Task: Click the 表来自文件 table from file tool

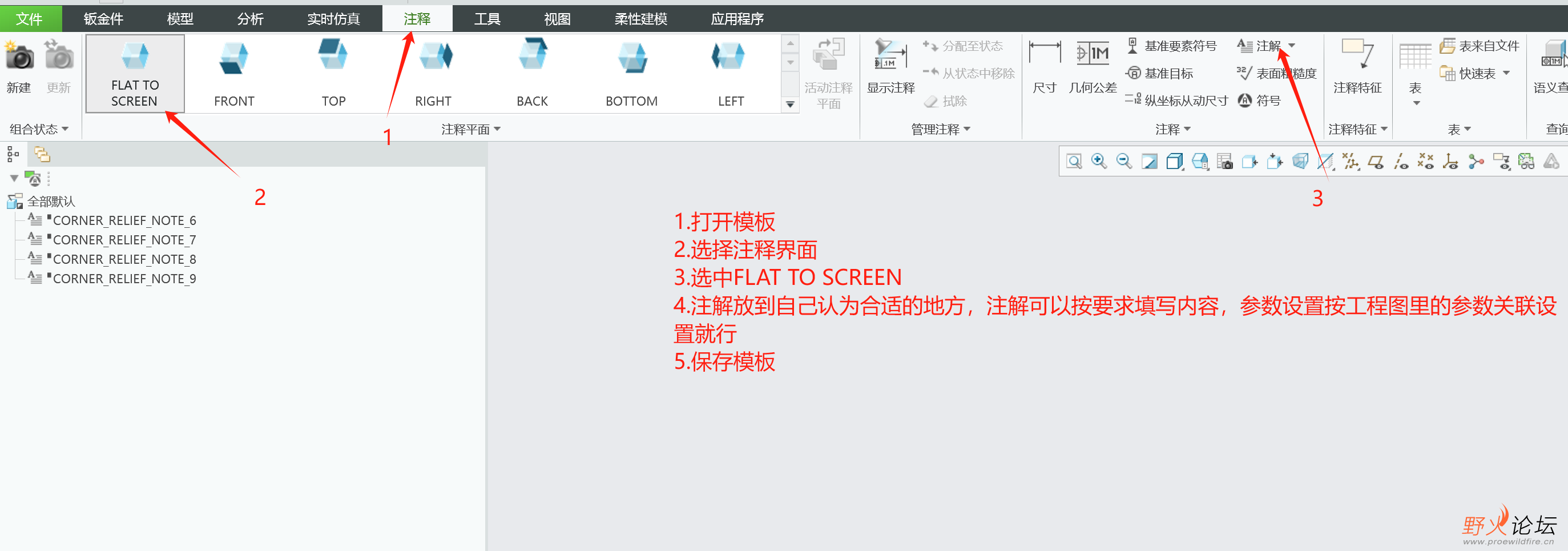Action: [1480, 46]
